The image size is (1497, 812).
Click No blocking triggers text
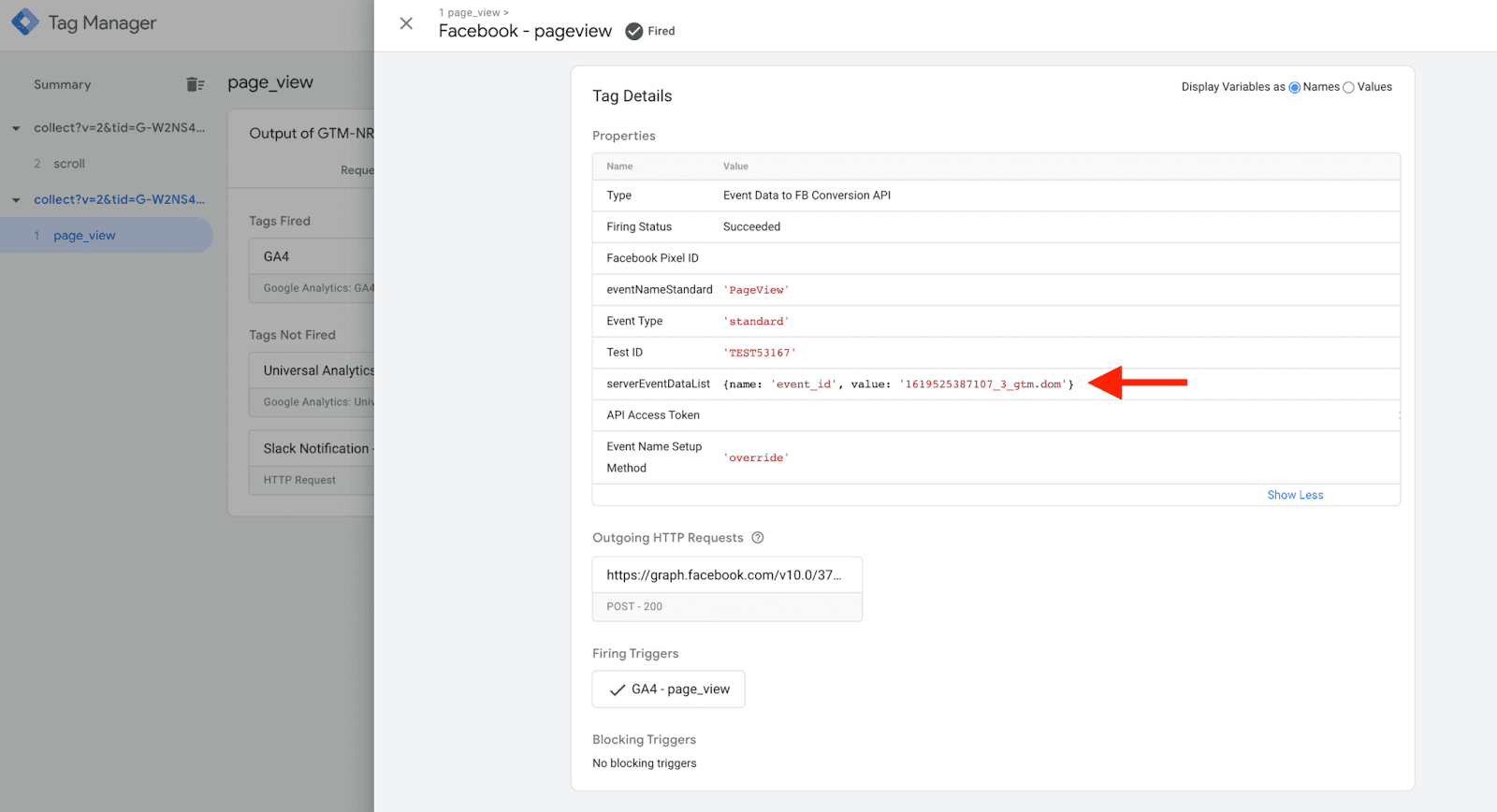coord(645,763)
